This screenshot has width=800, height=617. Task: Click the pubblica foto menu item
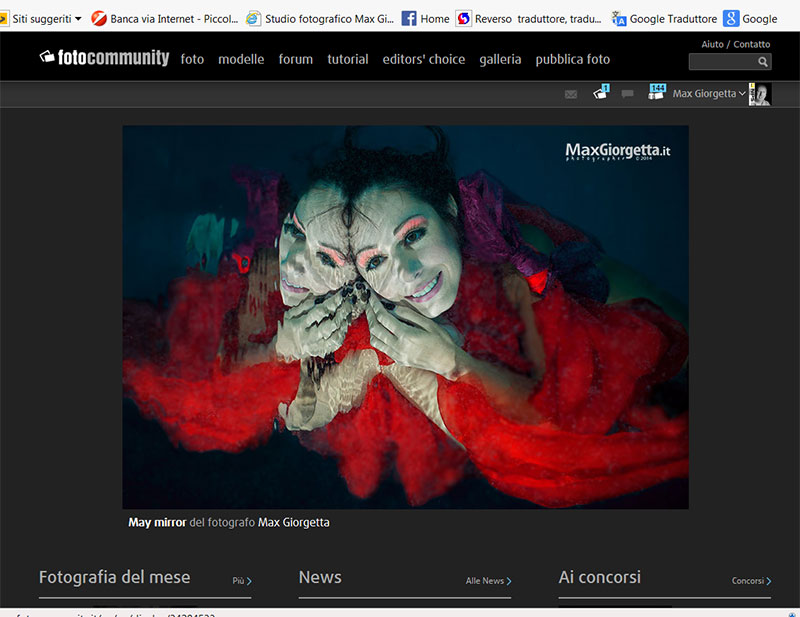573,60
